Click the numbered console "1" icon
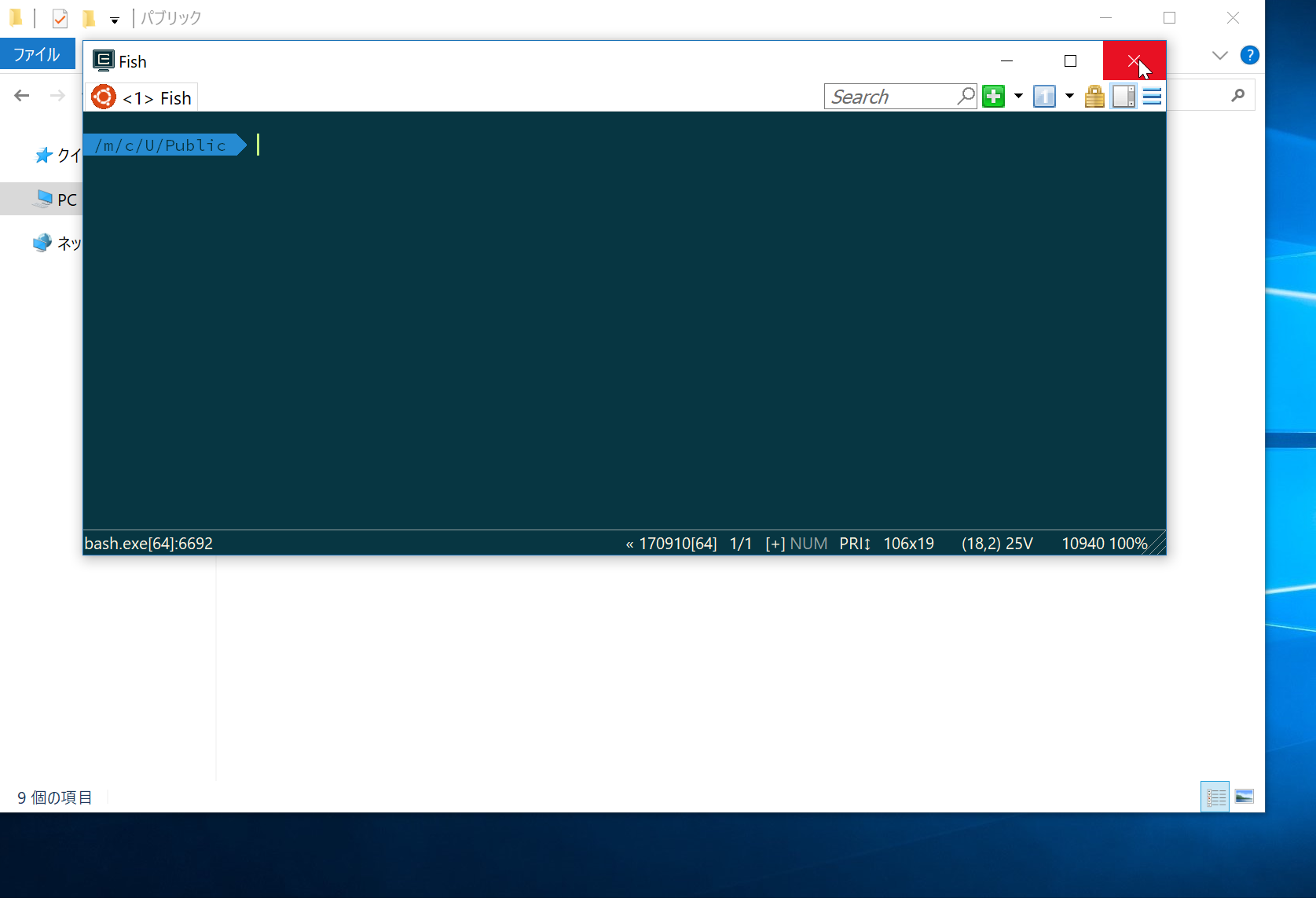 (1044, 96)
